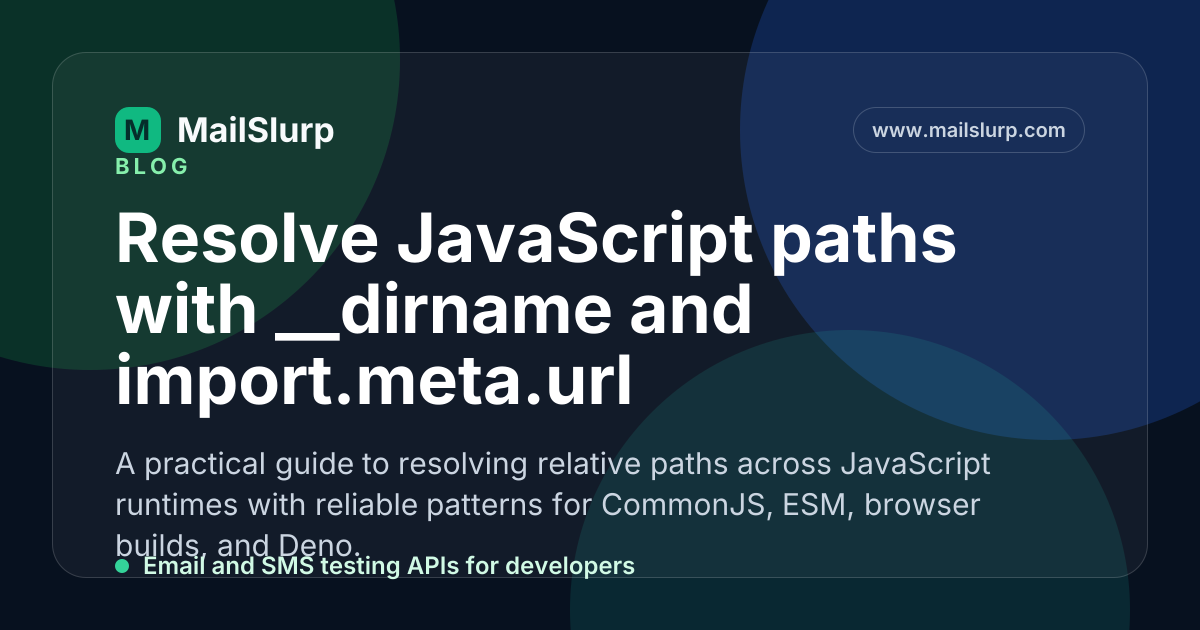The height and width of the screenshot is (630, 1200).
Task: Click the description paragraph starting A practical guide
Action: point(553,505)
